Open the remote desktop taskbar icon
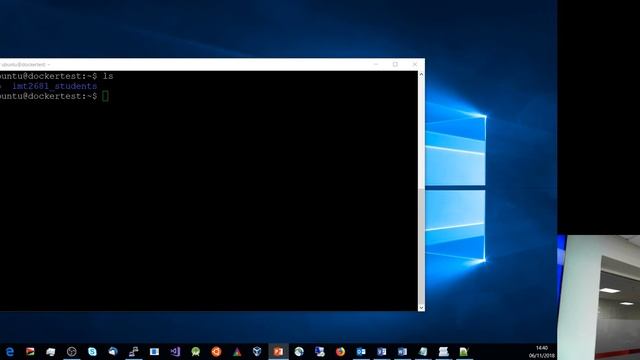Image resolution: width=640 pixels, height=360 pixels. (320, 351)
